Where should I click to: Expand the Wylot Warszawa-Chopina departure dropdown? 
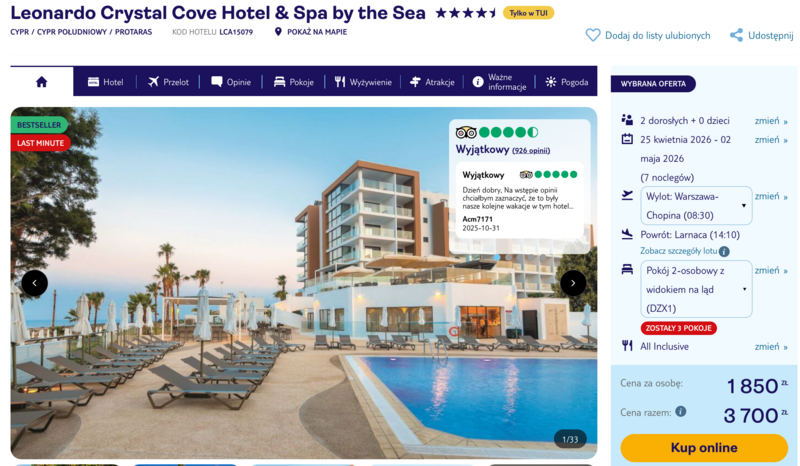pyautogui.click(x=696, y=206)
